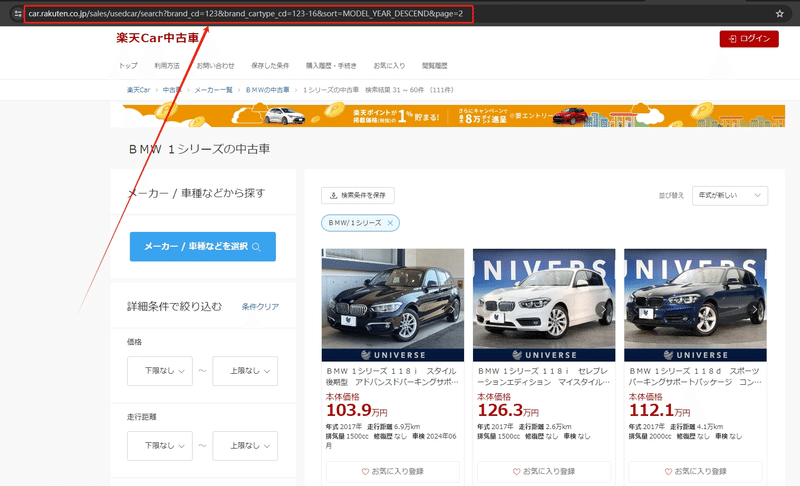Click the 詳細条件で絞り込む heading
The image size is (800, 486).
tap(174, 306)
